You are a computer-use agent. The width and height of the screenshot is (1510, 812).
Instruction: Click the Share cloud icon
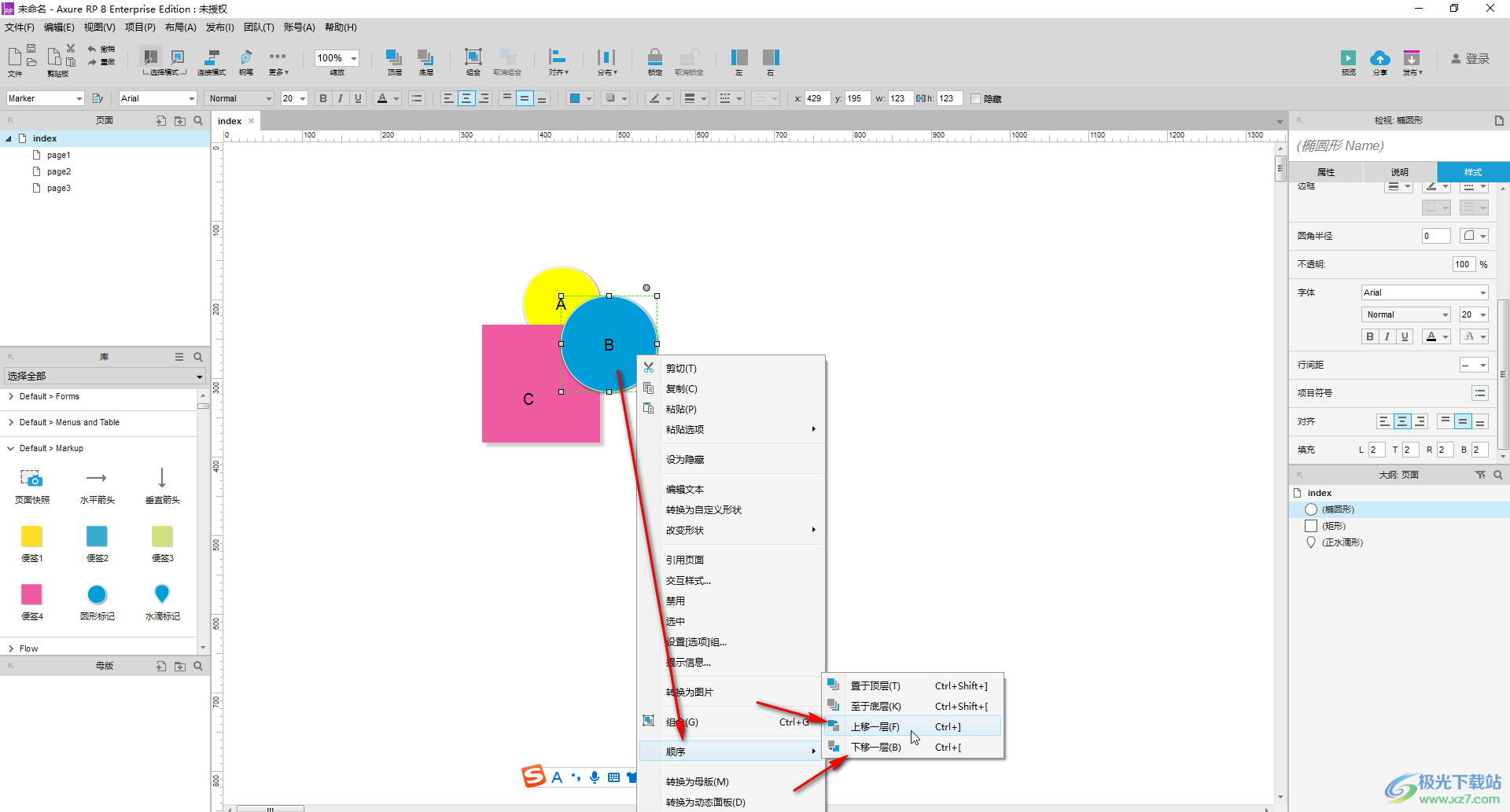1379,59
